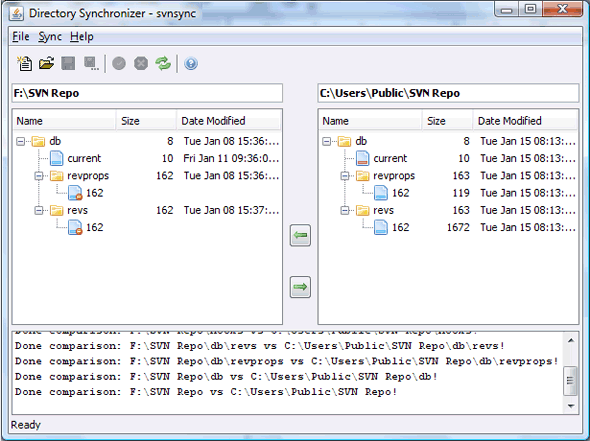The height and width of the screenshot is (441, 590).
Task: Click the Name column header in left pane
Action: pyautogui.click(x=64, y=121)
